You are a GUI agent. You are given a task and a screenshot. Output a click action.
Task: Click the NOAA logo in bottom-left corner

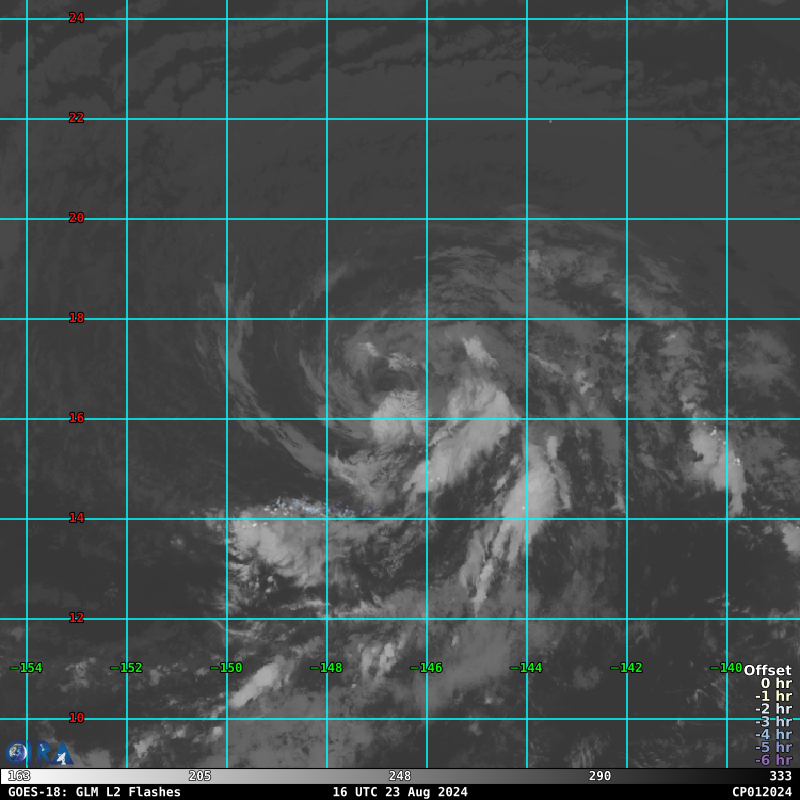coord(17,753)
